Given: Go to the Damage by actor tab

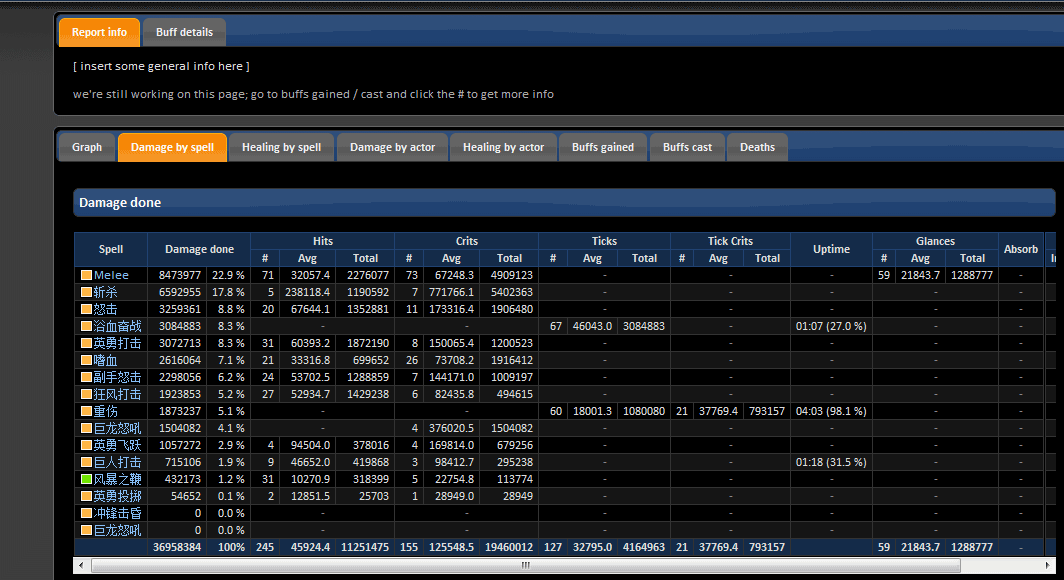Looking at the screenshot, I should pos(392,147).
